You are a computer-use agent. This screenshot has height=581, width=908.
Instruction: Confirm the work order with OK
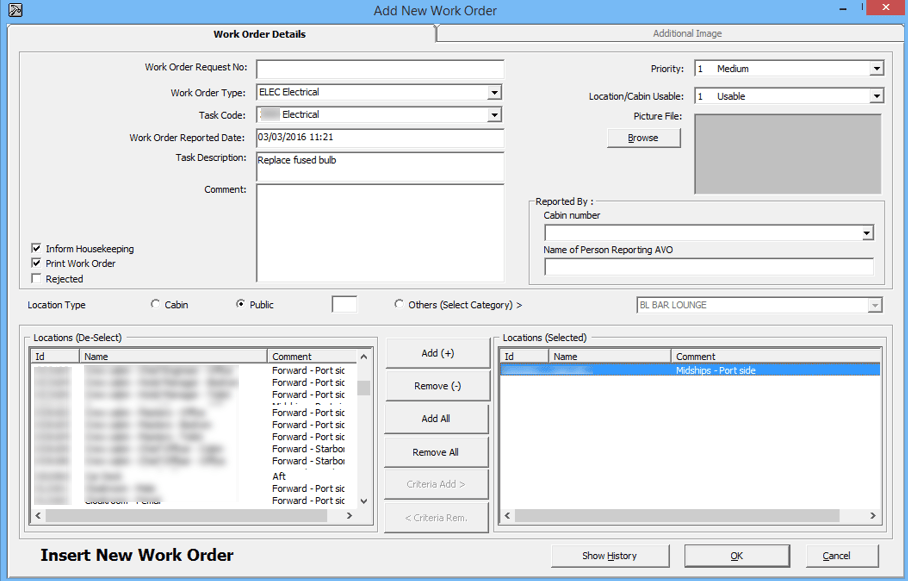[736, 555]
